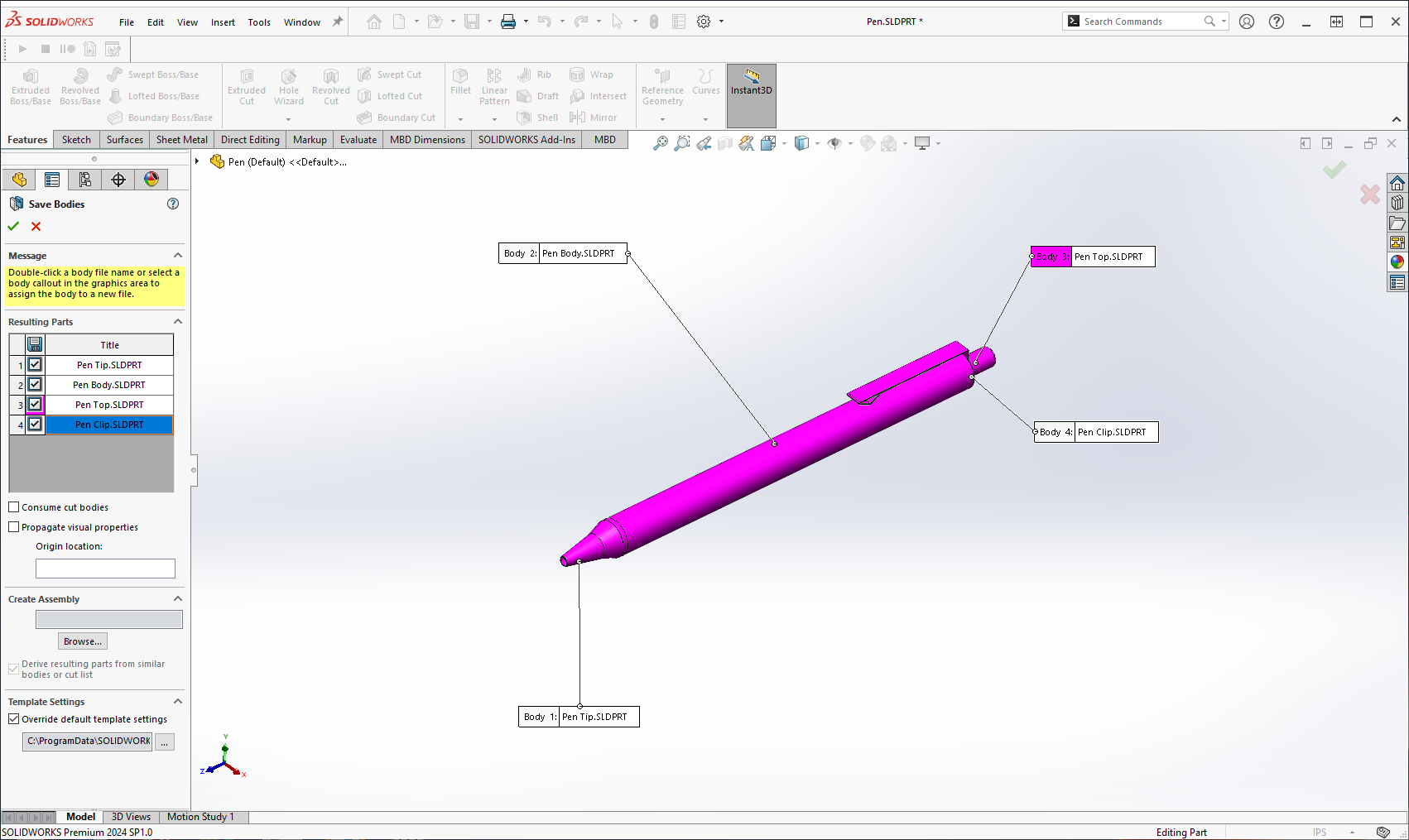Switch to the Motion Study 1 tab
This screenshot has height=840, width=1409.
pyautogui.click(x=200, y=817)
